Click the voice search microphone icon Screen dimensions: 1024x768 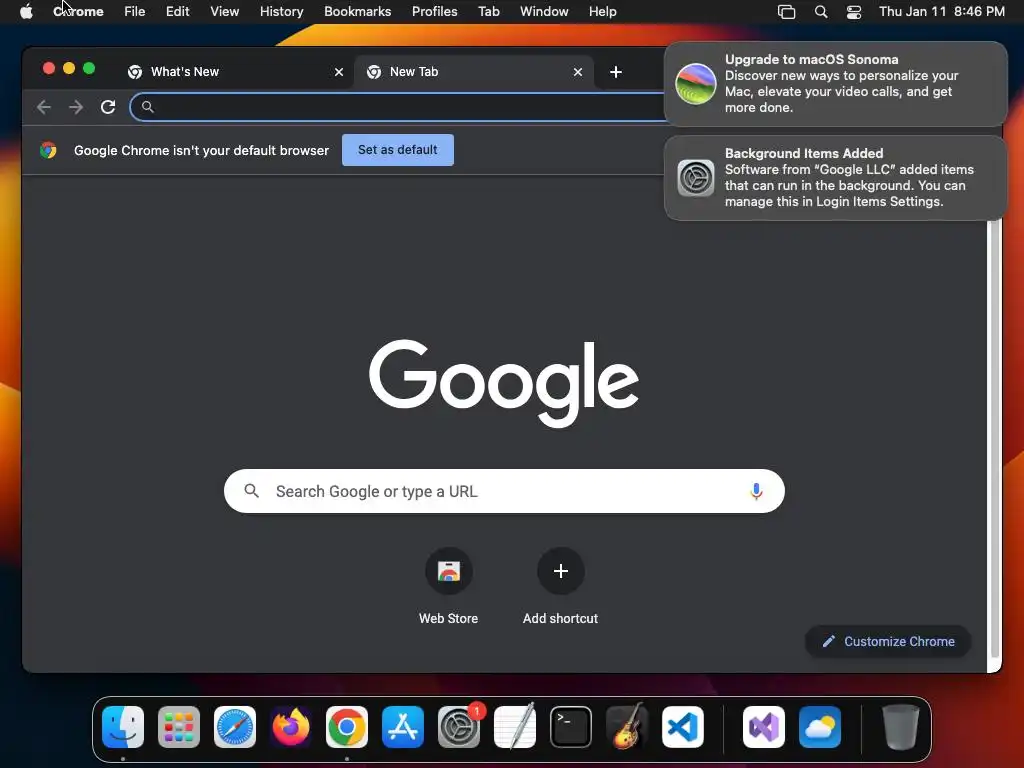tap(756, 491)
